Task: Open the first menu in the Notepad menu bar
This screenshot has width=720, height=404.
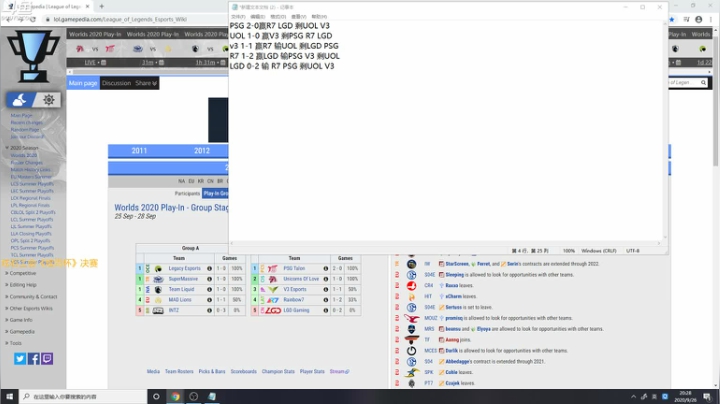Action: 238,17
